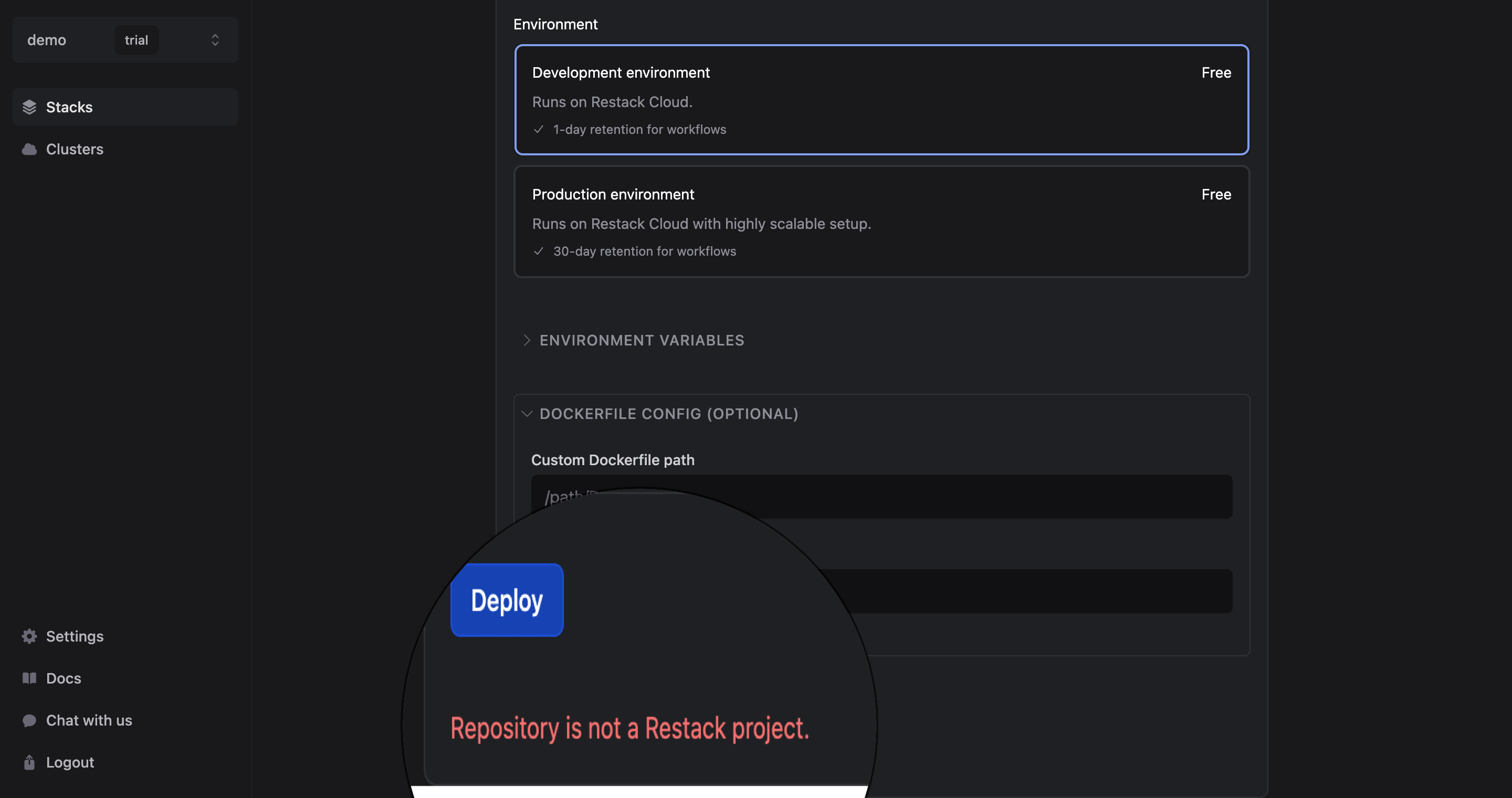1512x798 pixels.
Task: Go to the Stacks page
Action: [69, 107]
